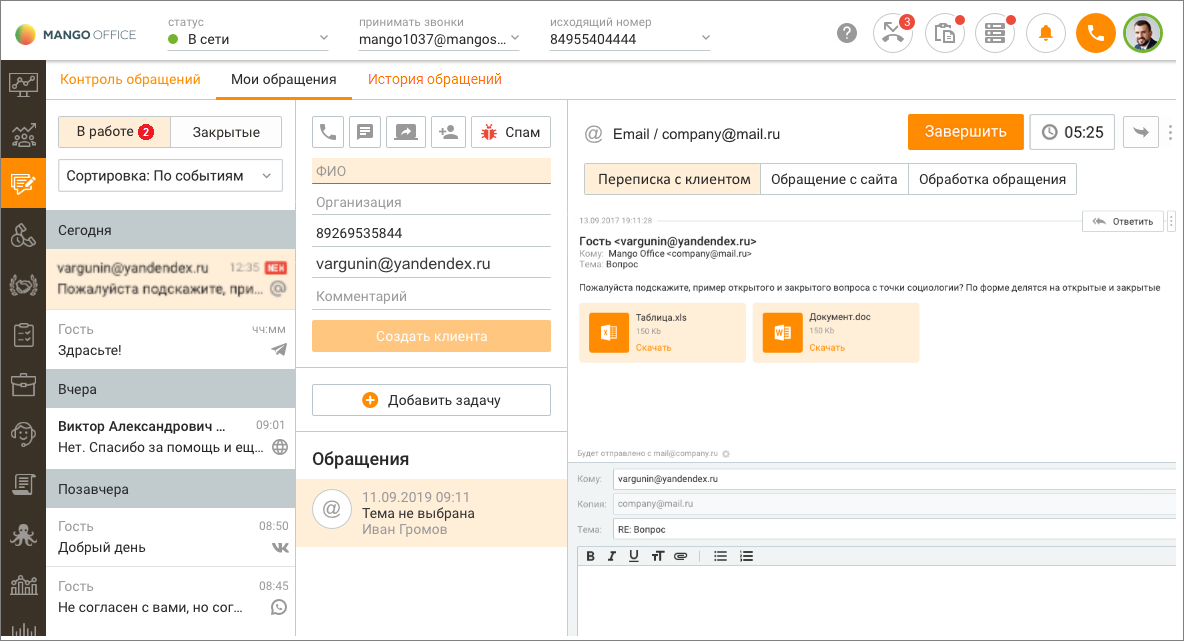Click the transfer arrow next to timer
This screenshot has width=1184, height=641.
[x=1141, y=132]
